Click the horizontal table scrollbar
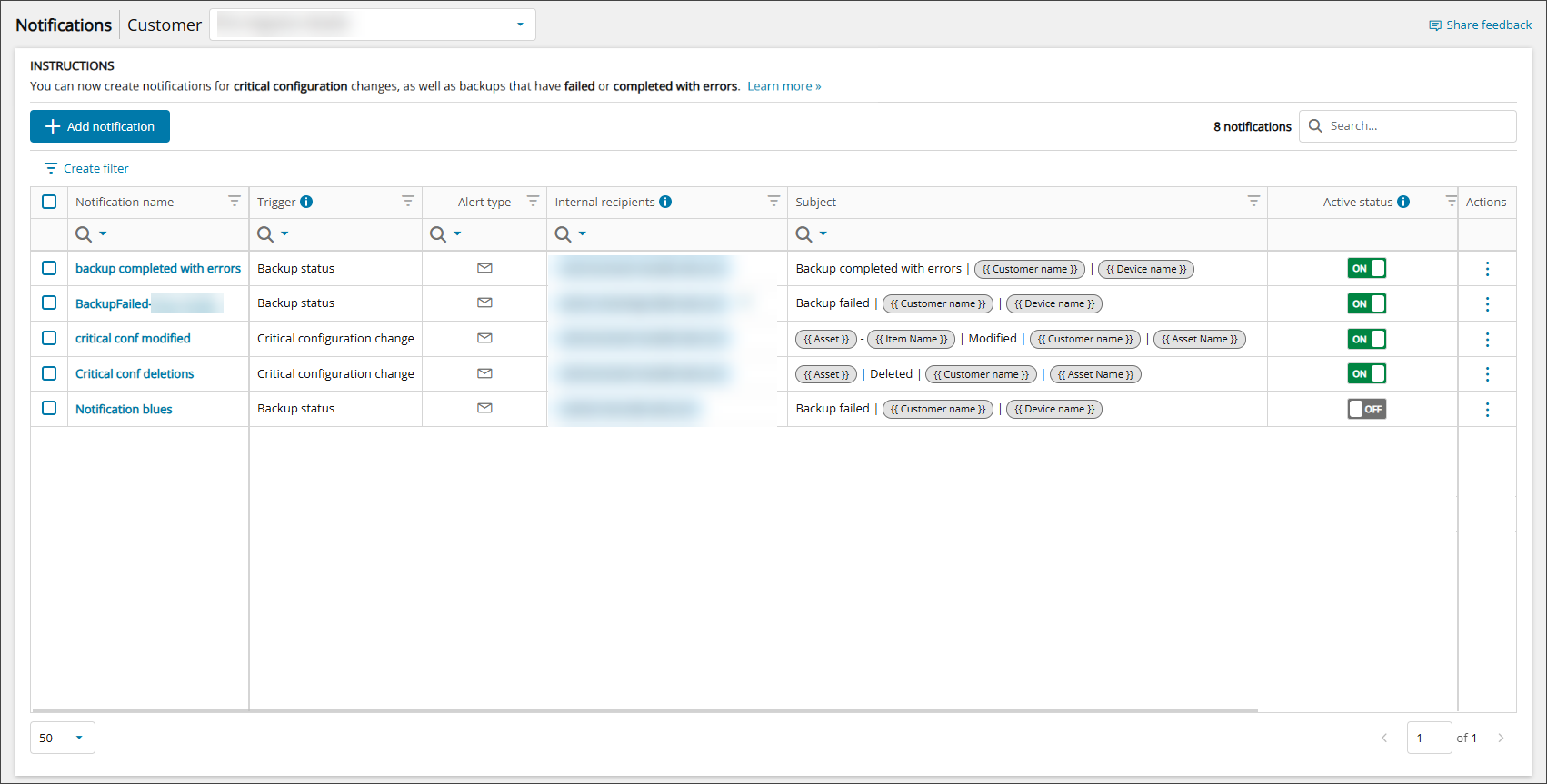This screenshot has width=1547, height=784. point(645,710)
